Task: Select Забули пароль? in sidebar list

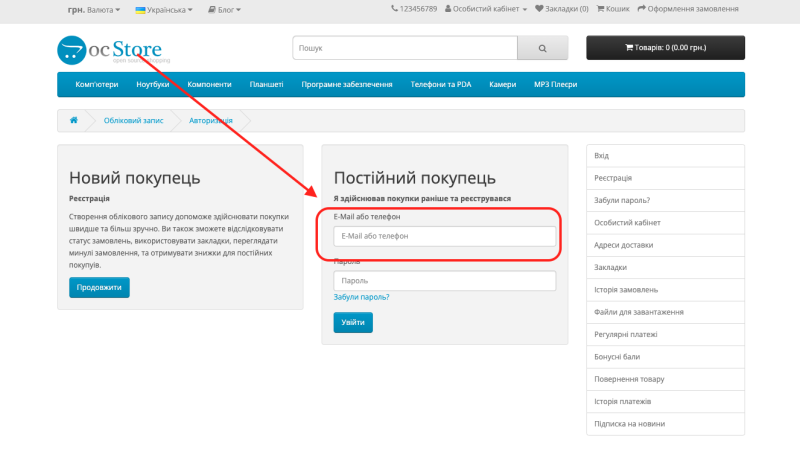Action: (x=665, y=201)
